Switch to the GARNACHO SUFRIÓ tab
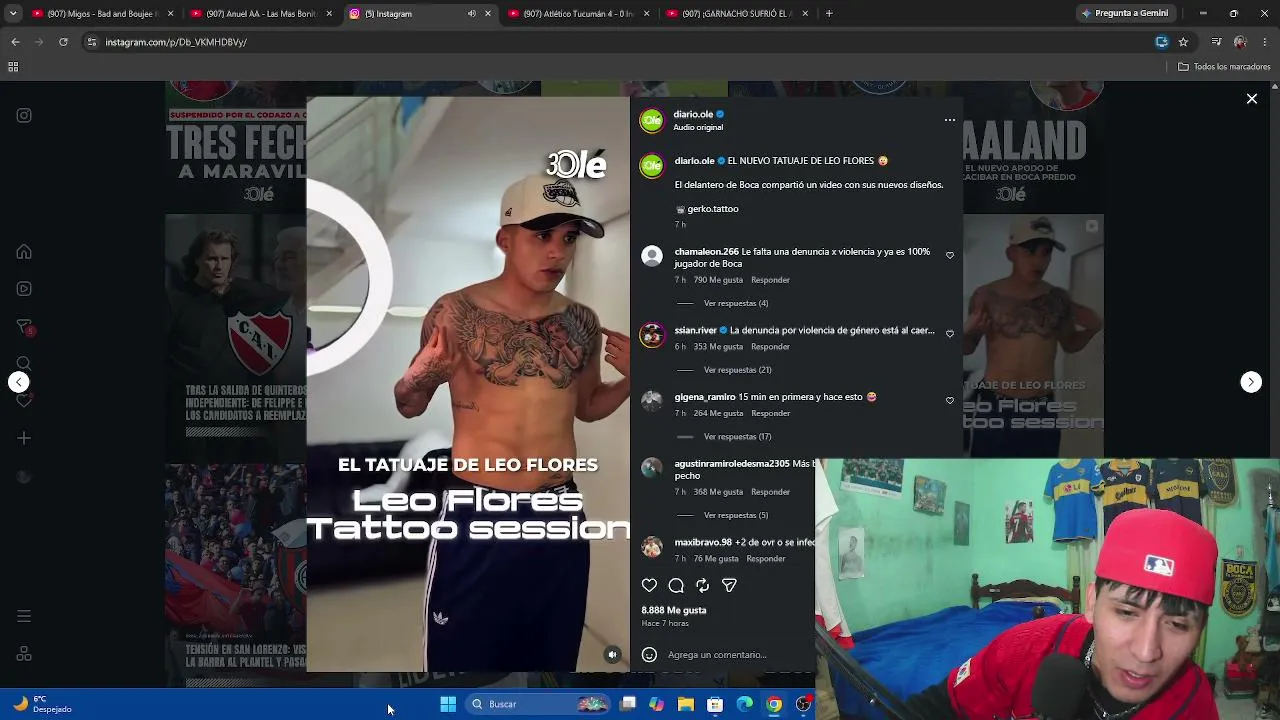 tap(737, 14)
